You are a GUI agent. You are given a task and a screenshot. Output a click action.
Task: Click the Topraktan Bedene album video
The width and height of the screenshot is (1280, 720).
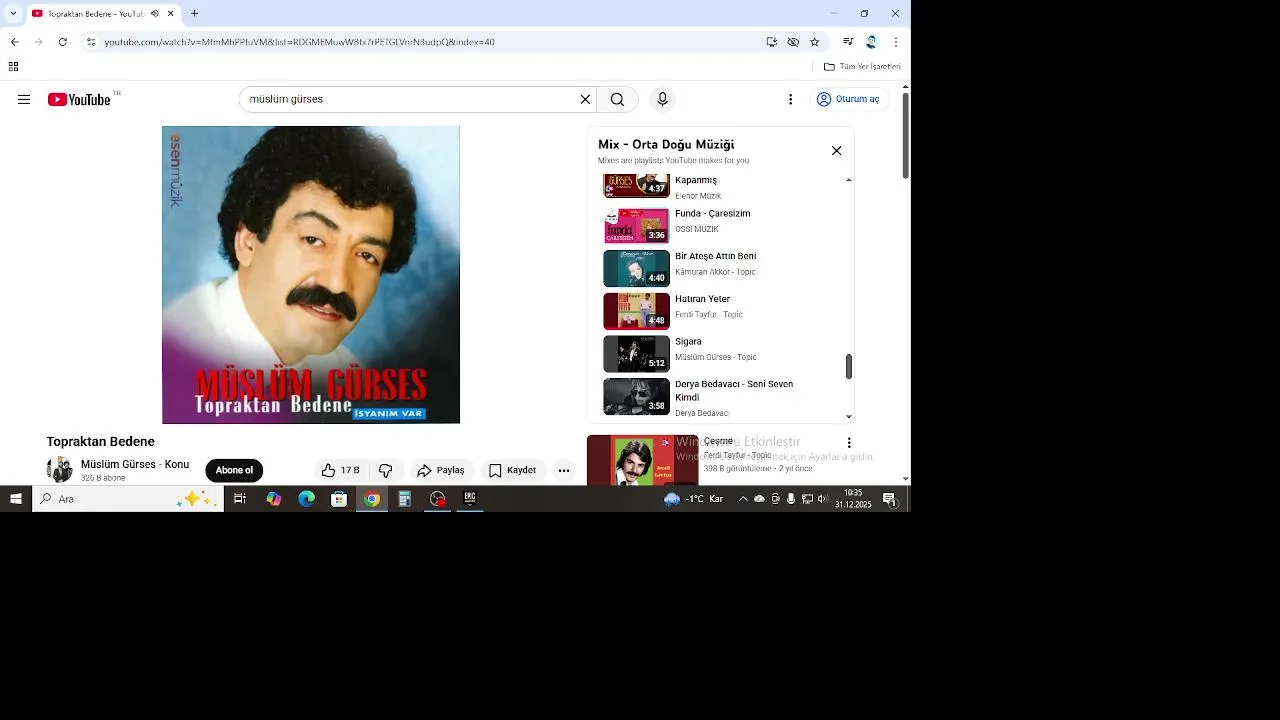click(x=311, y=275)
